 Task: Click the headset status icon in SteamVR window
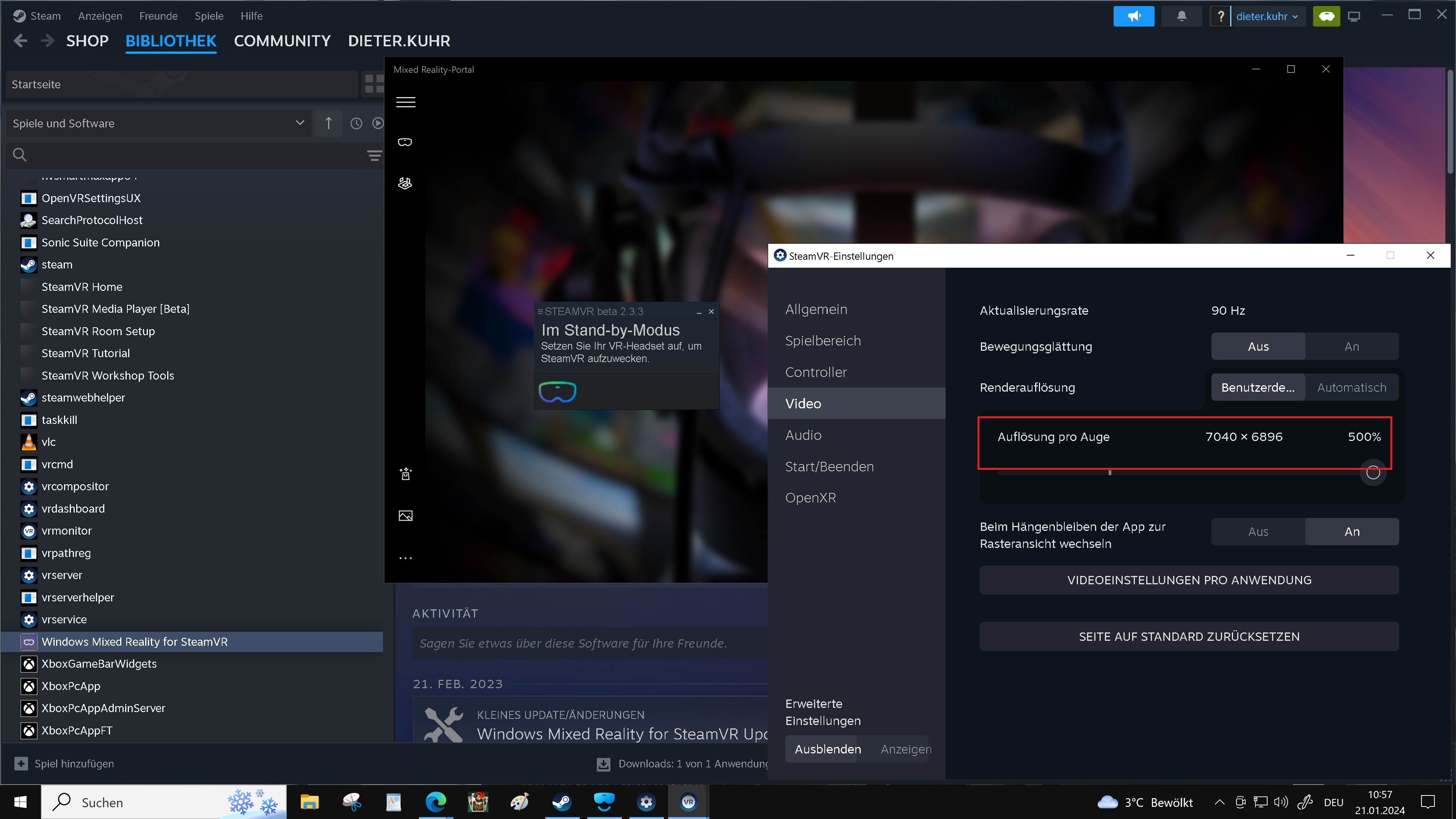(557, 392)
